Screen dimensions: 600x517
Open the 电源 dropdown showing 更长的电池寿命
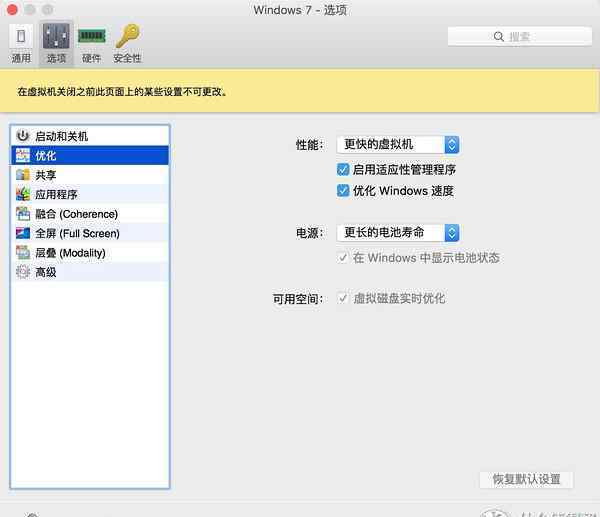coord(398,233)
